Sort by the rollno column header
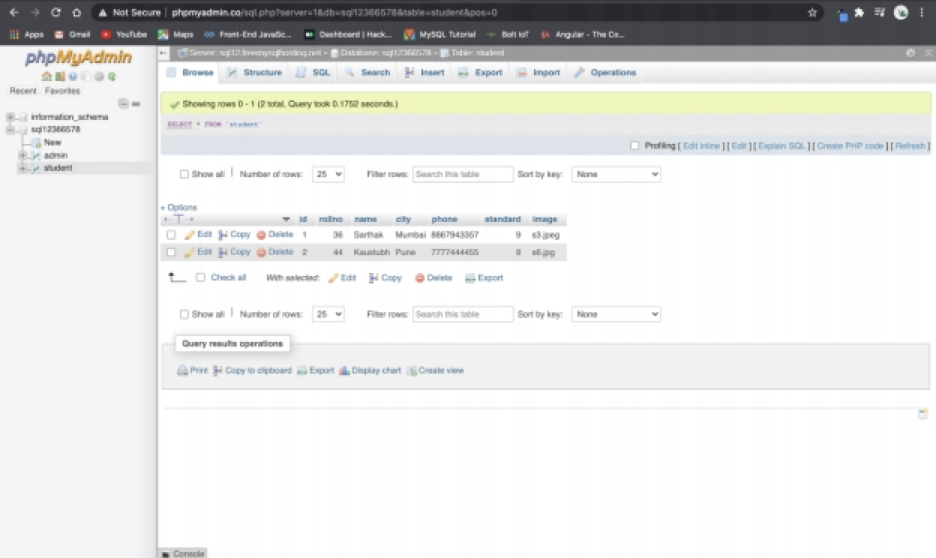The image size is (936, 558). click(331, 220)
